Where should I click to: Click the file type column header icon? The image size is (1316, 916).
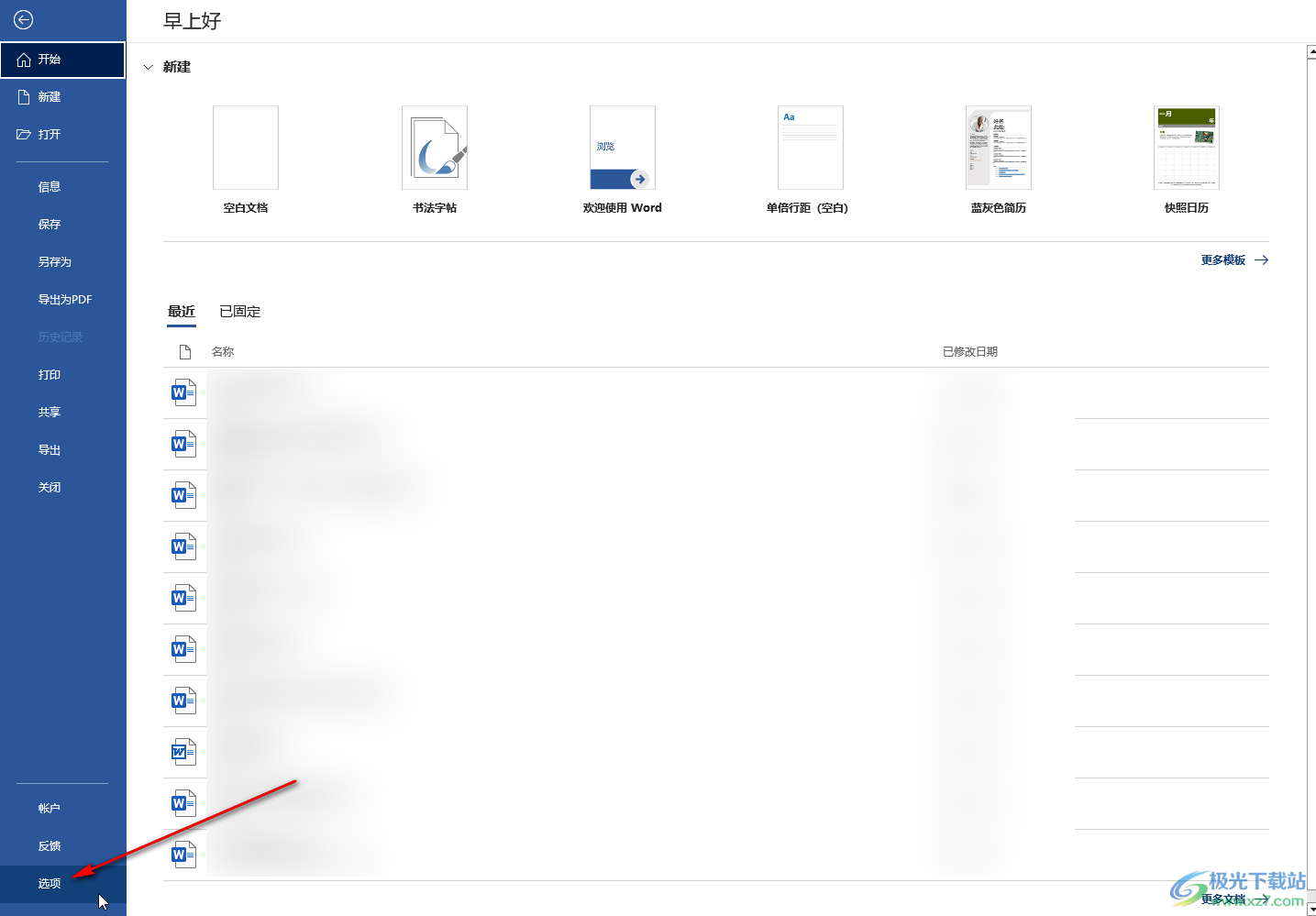tap(185, 352)
